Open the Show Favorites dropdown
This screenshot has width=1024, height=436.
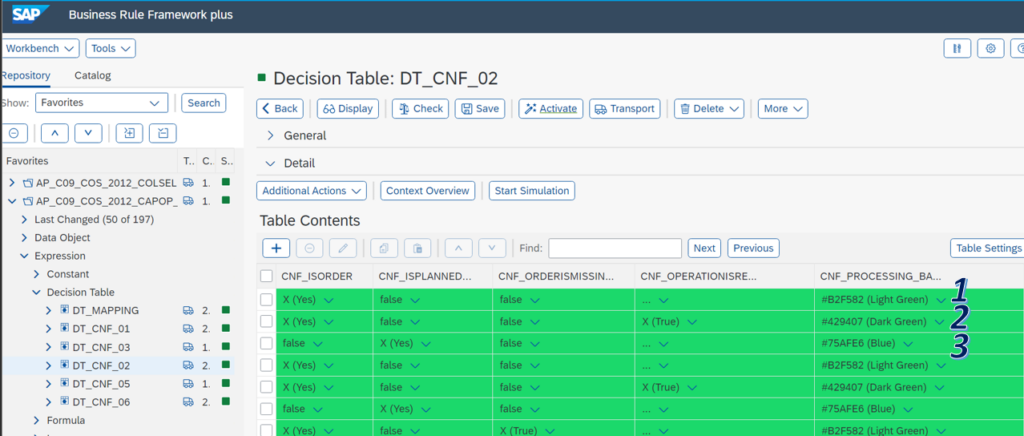click(101, 103)
